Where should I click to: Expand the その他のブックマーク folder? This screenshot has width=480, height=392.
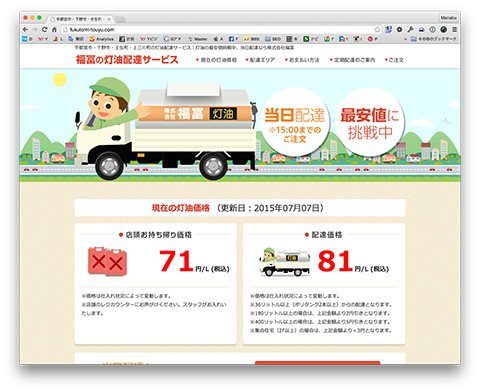point(433,39)
